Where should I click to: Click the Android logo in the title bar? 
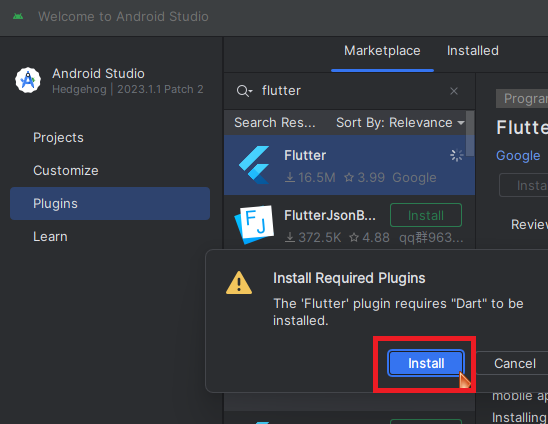18,16
